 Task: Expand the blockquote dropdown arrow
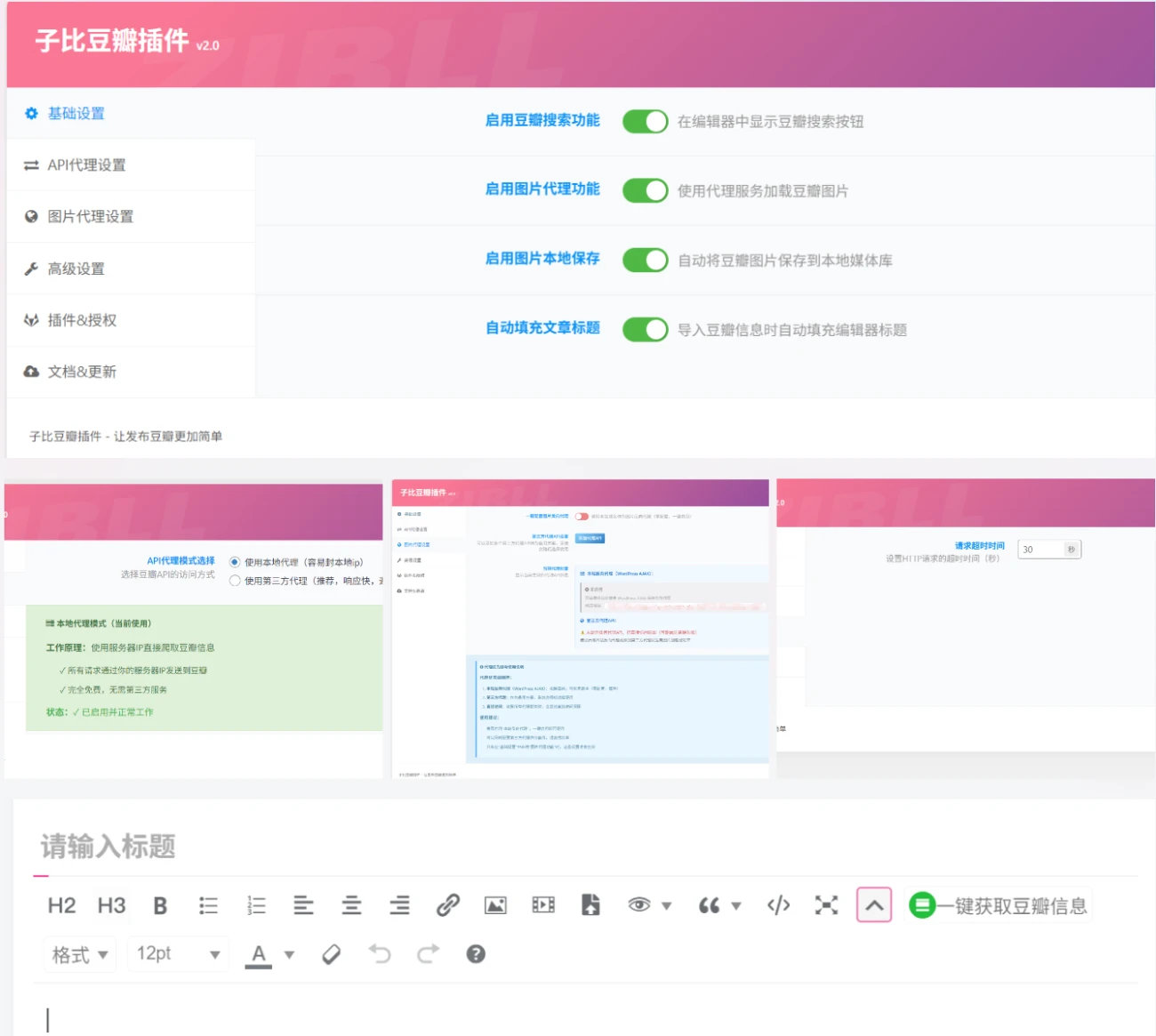pyautogui.click(x=735, y=904)
